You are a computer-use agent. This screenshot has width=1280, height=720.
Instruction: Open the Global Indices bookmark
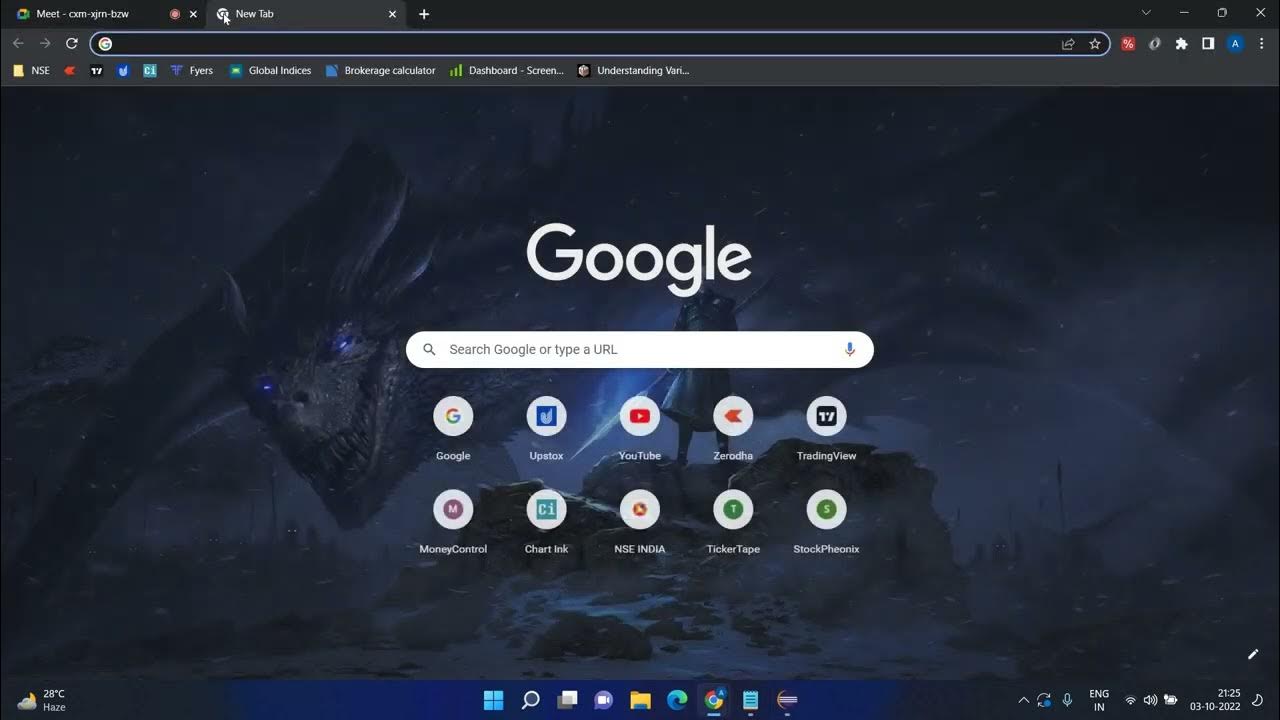[x=270, y=71]
